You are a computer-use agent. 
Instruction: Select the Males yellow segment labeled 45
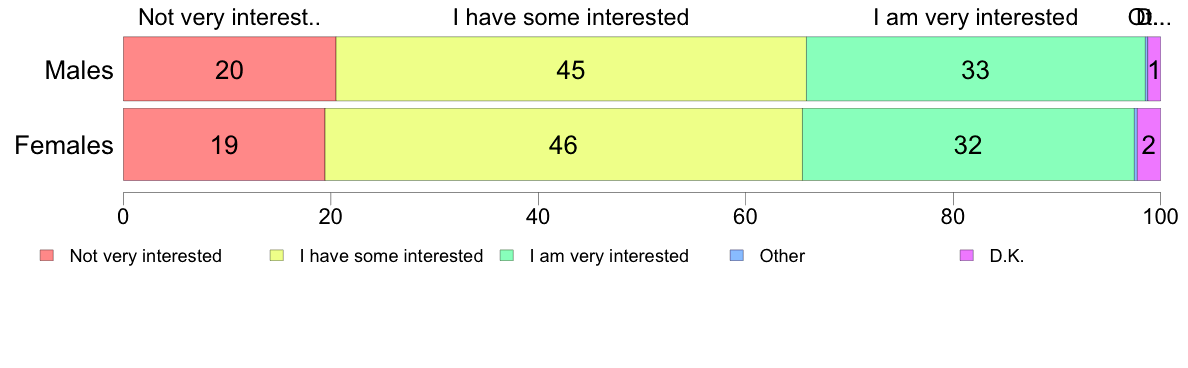571,71
